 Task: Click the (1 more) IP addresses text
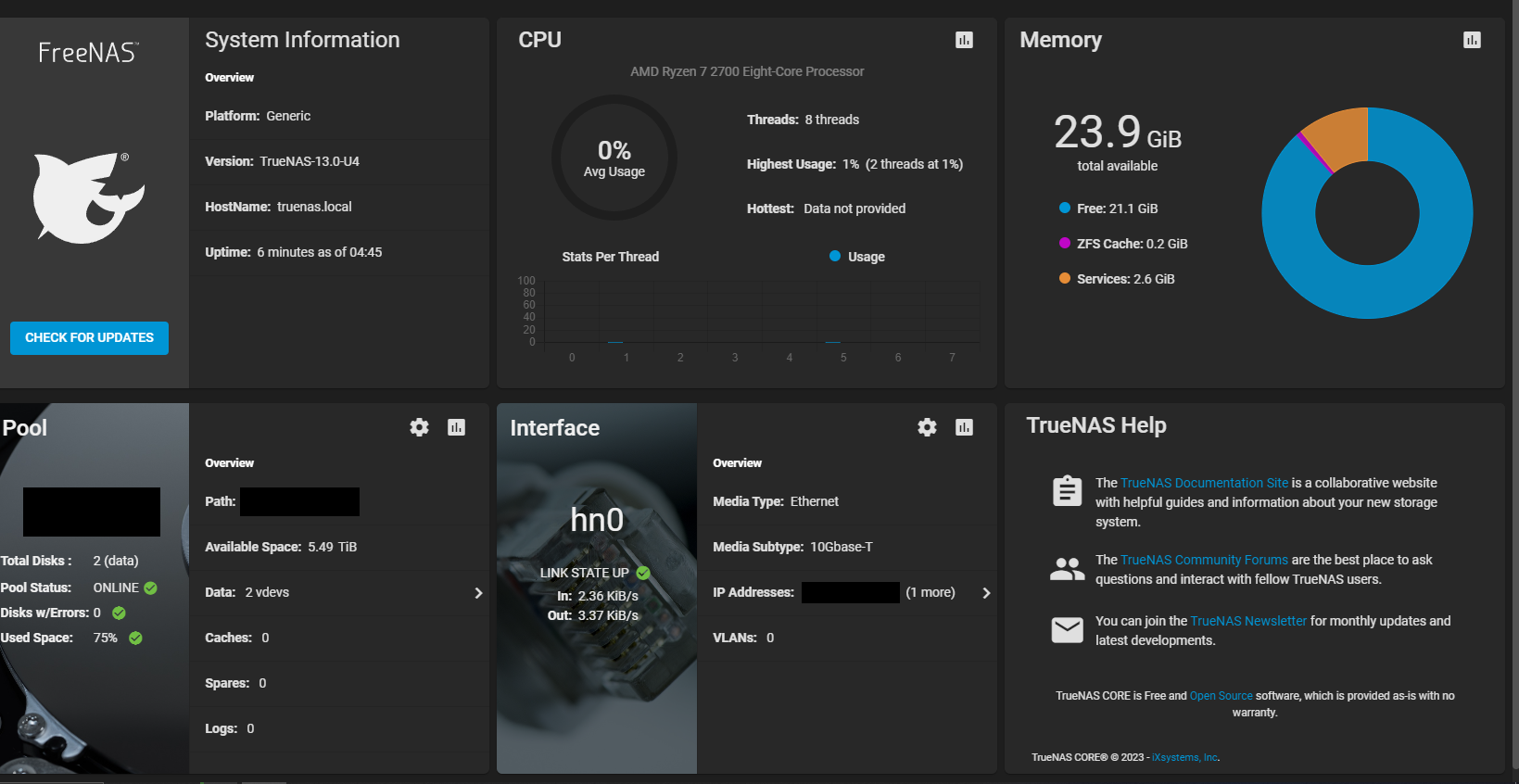tap(930, 592)
